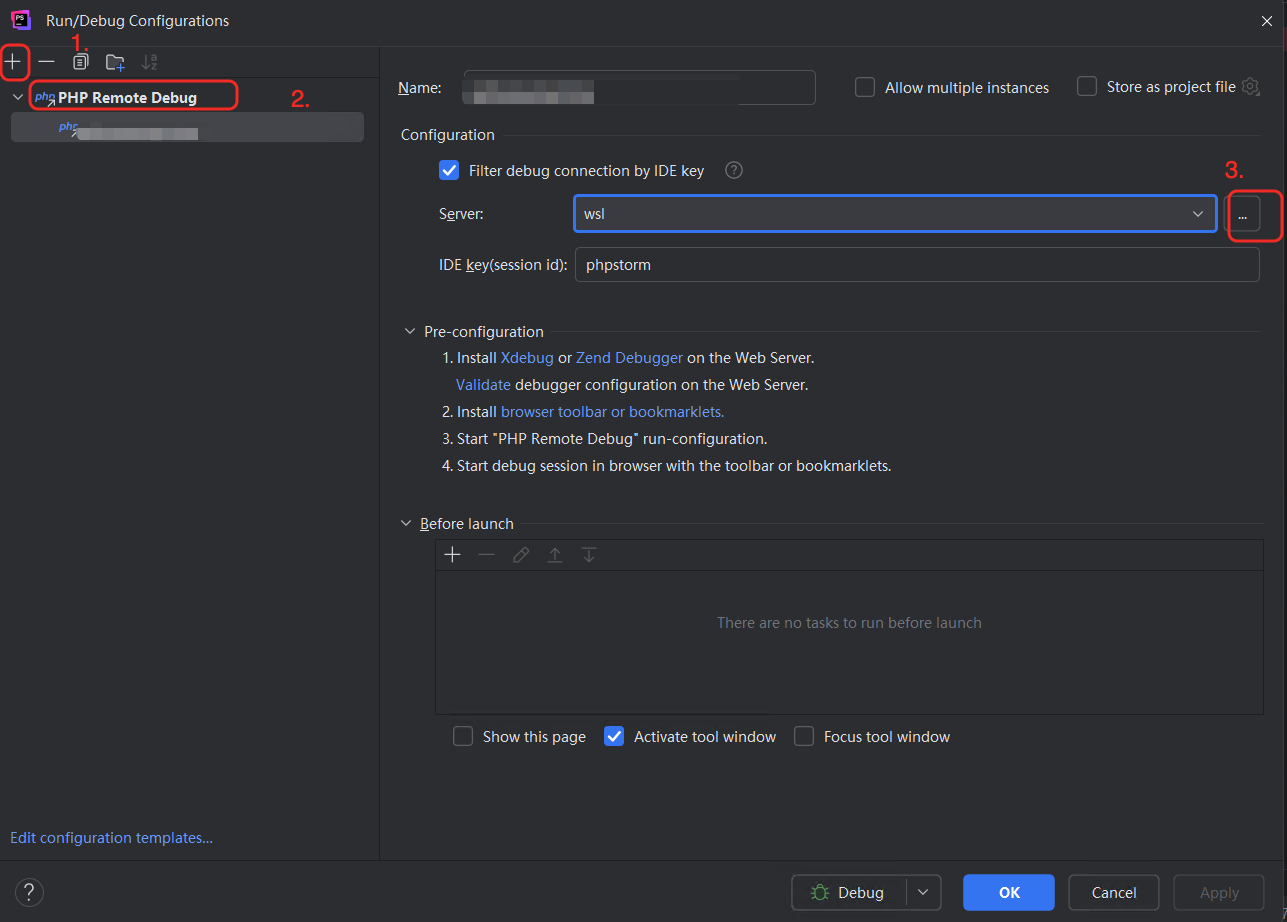The image size is (1287, 922).
Task: Open the dialog help button
Action: pos(29,892)
